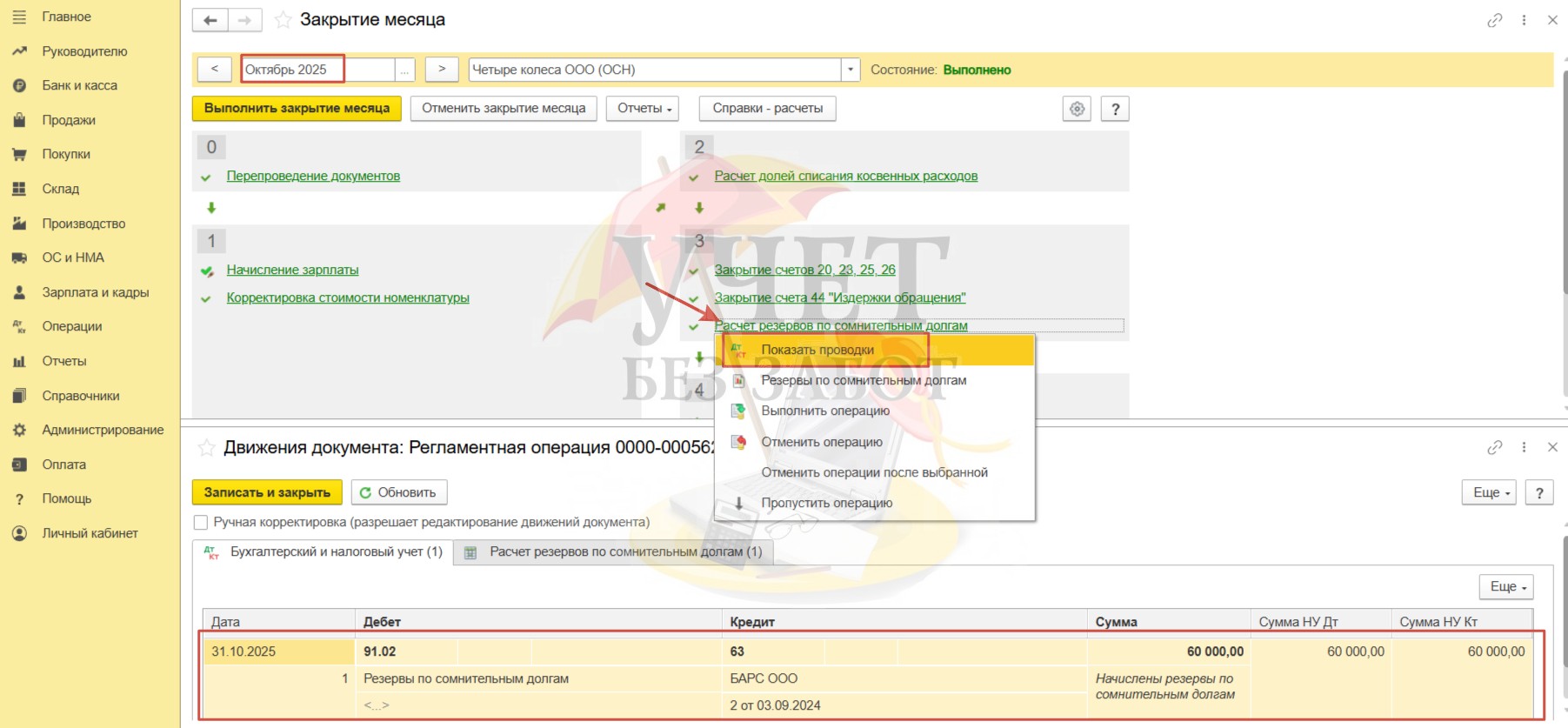Viewport: 1568px width, 728px height.
Task: Click the back navigation arrow
Action: 210,20
